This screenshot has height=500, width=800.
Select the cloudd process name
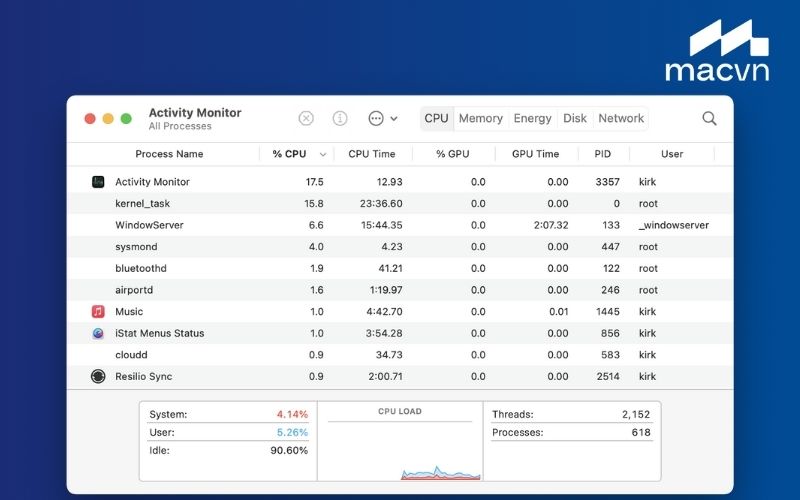pos(131,355)
